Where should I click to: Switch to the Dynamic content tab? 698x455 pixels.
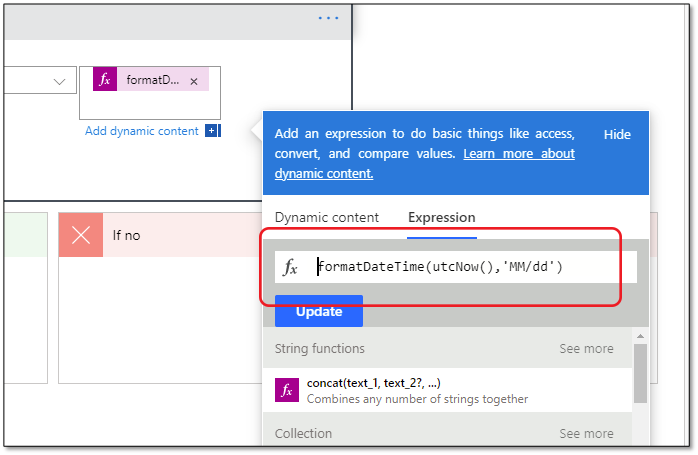[327, 217]
